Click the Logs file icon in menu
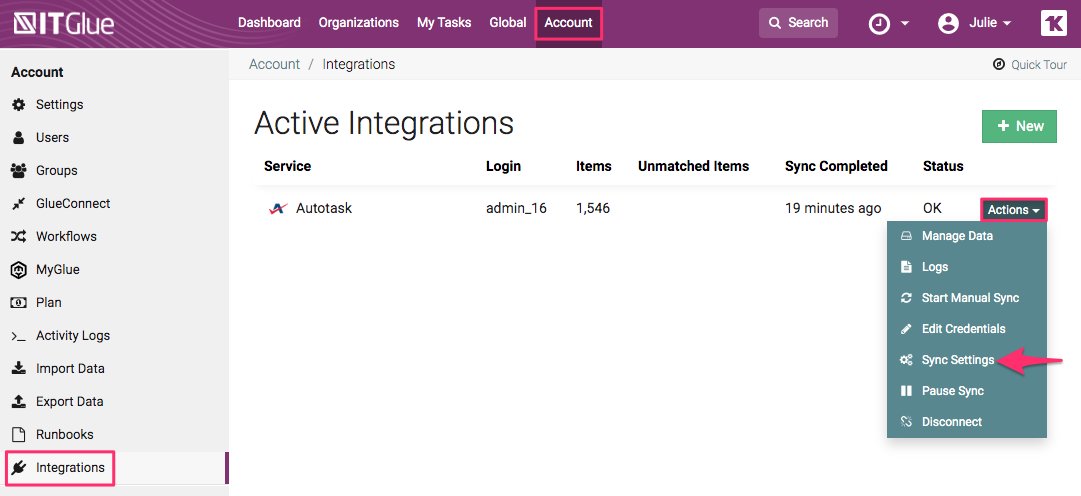Viewport: 1081px width, 496px height. [x=907, y=267]
